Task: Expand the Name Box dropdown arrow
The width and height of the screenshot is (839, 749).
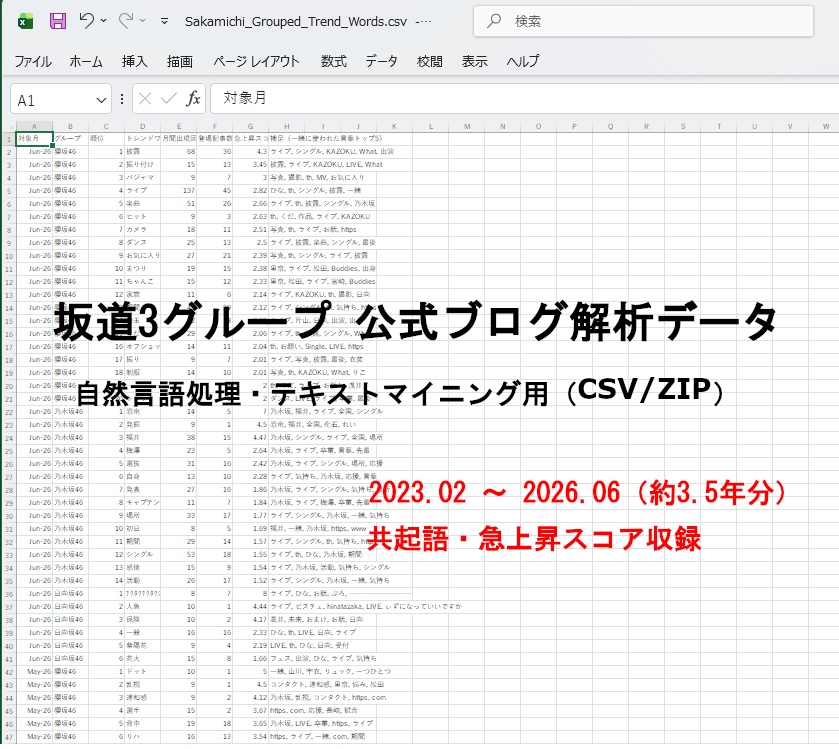Action: [x=101, y=100]
